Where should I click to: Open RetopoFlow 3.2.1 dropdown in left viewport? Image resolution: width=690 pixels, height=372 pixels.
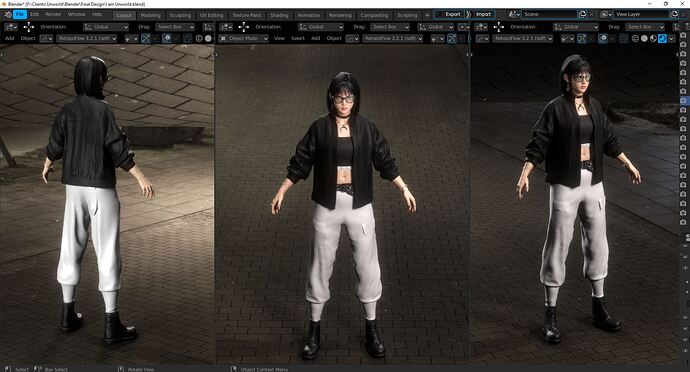87,38
